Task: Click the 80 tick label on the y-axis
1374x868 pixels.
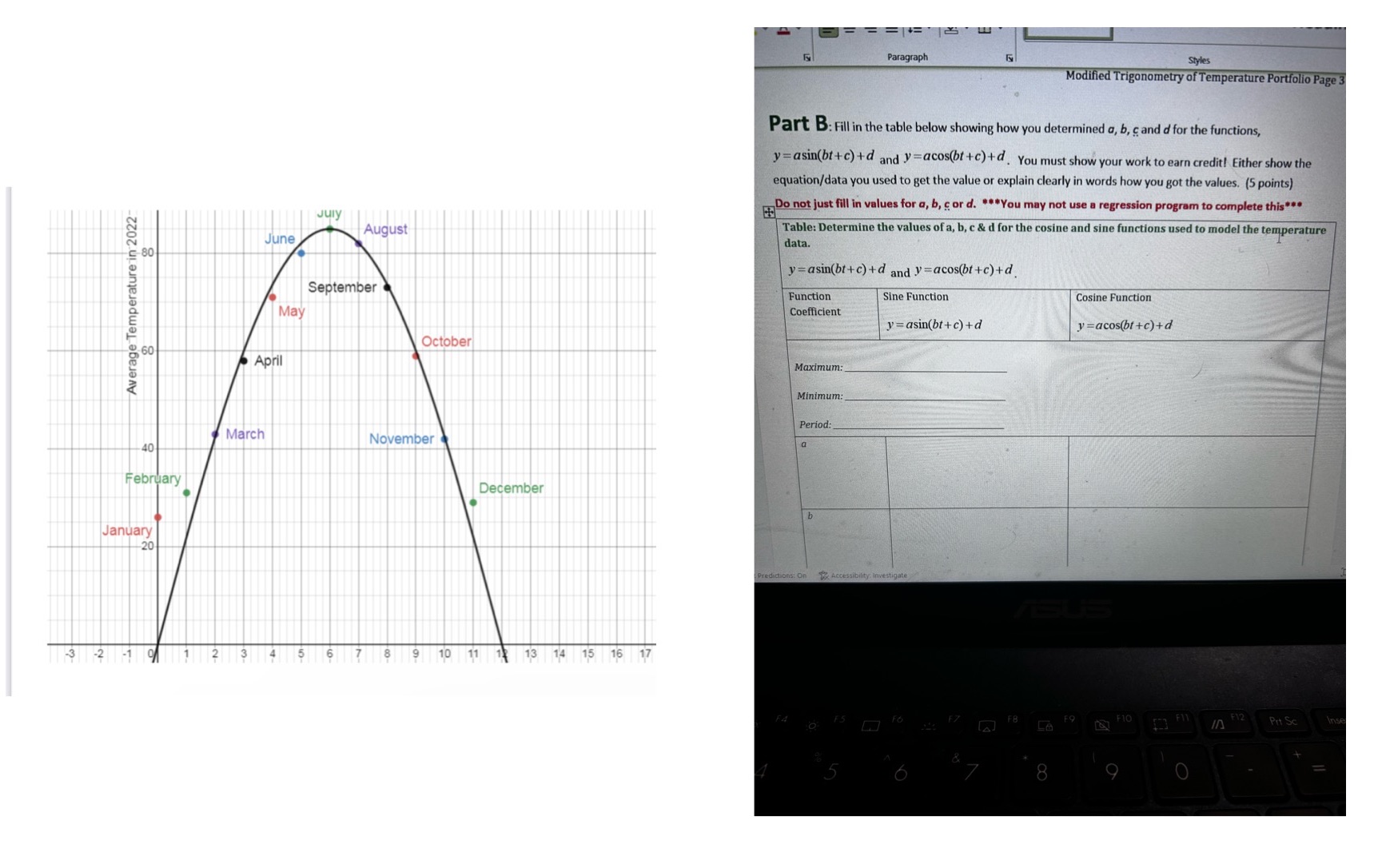Action: [x=148, y=253]
